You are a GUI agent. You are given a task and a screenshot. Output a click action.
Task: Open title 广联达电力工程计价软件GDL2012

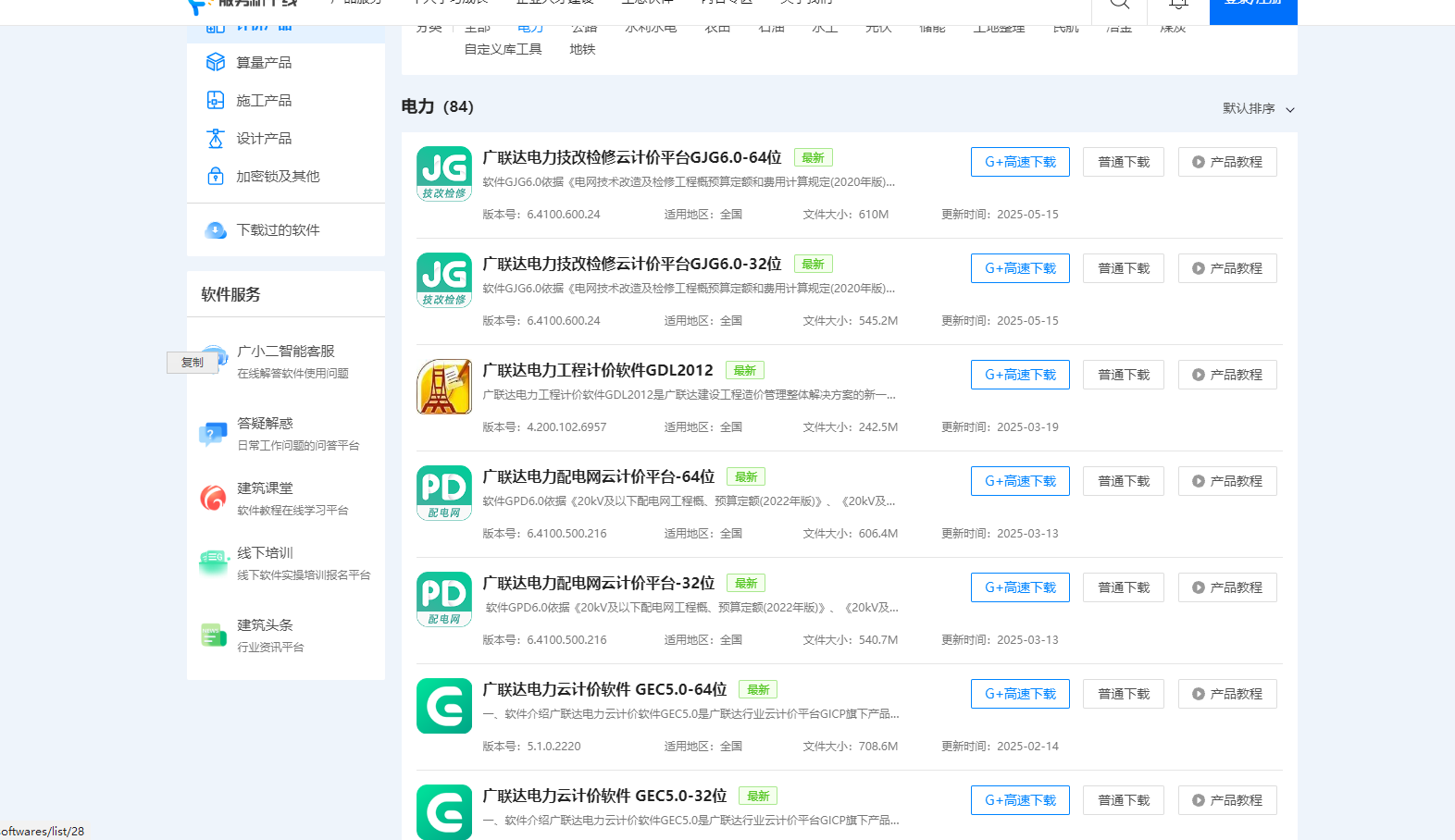click(598, 370)
